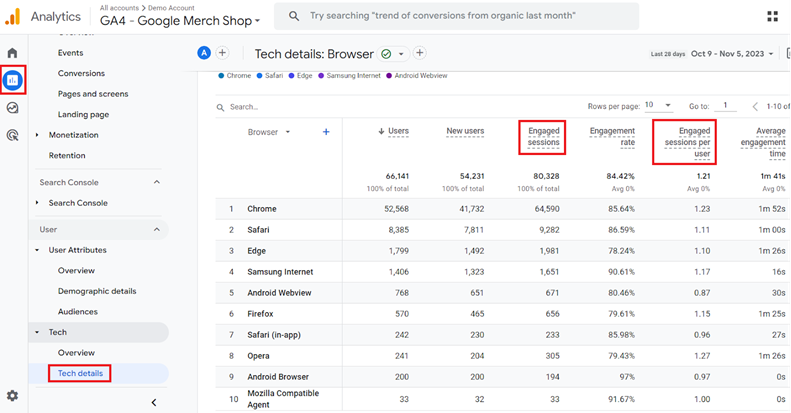Select the Opera row

[502, 356]
